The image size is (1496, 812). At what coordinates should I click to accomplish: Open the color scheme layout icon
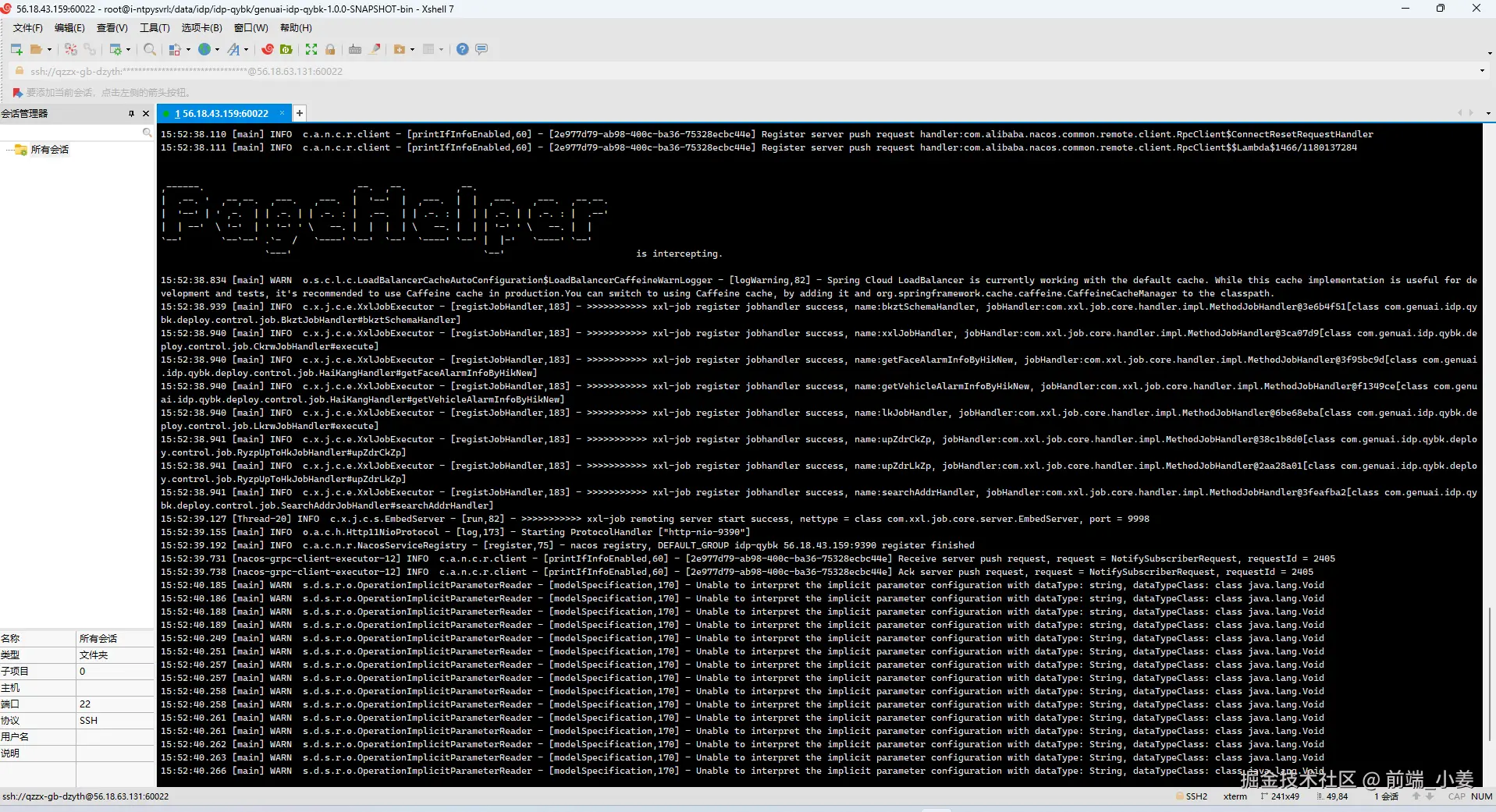click(175, 49)
